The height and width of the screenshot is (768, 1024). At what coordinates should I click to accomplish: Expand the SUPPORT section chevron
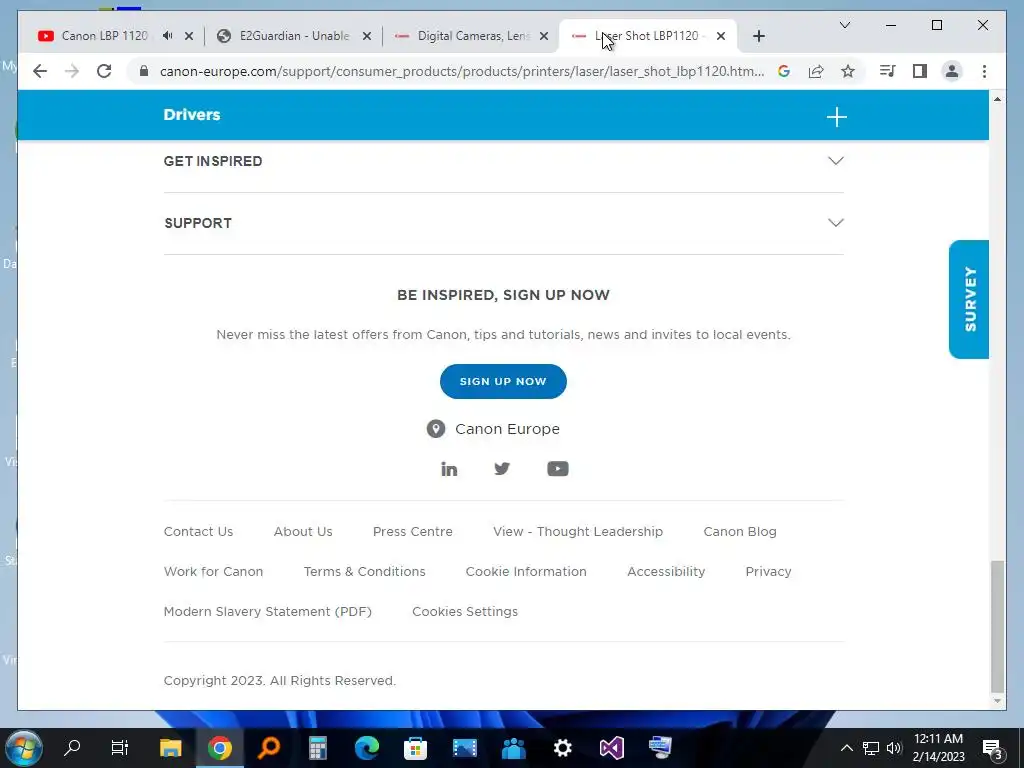click(x=836, y=223)
